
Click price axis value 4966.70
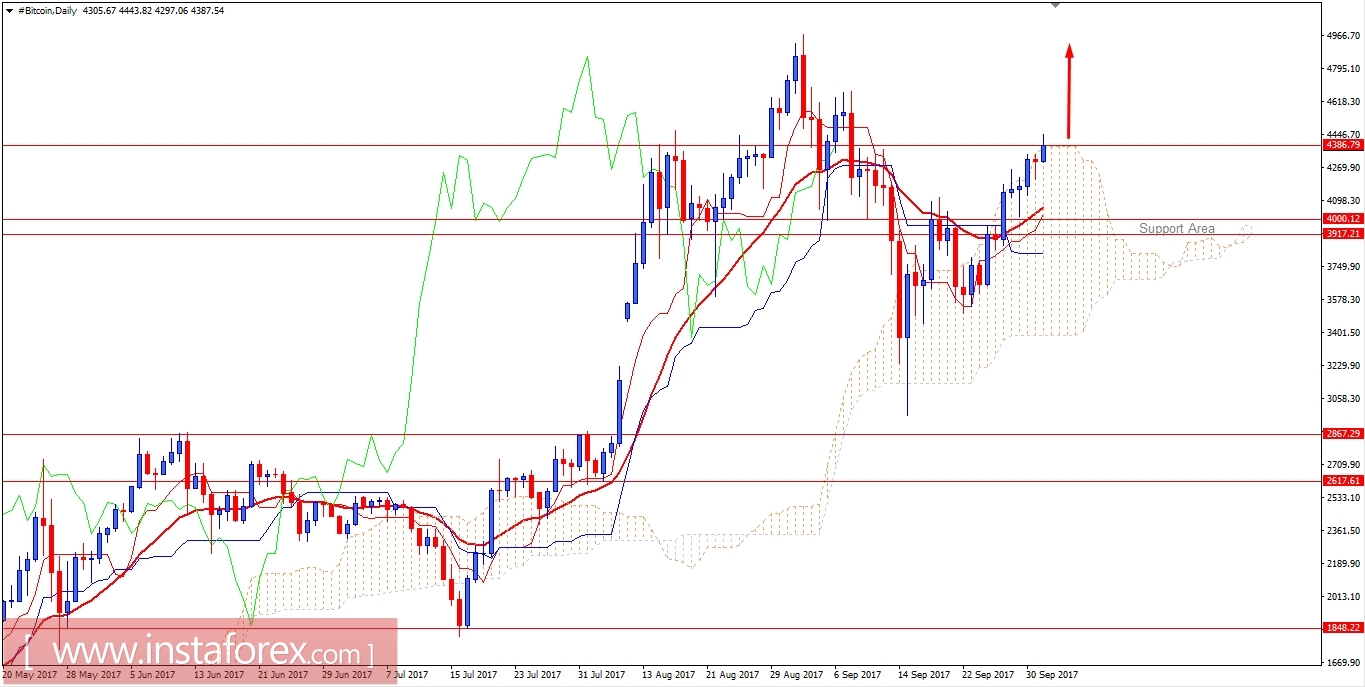1343,36
